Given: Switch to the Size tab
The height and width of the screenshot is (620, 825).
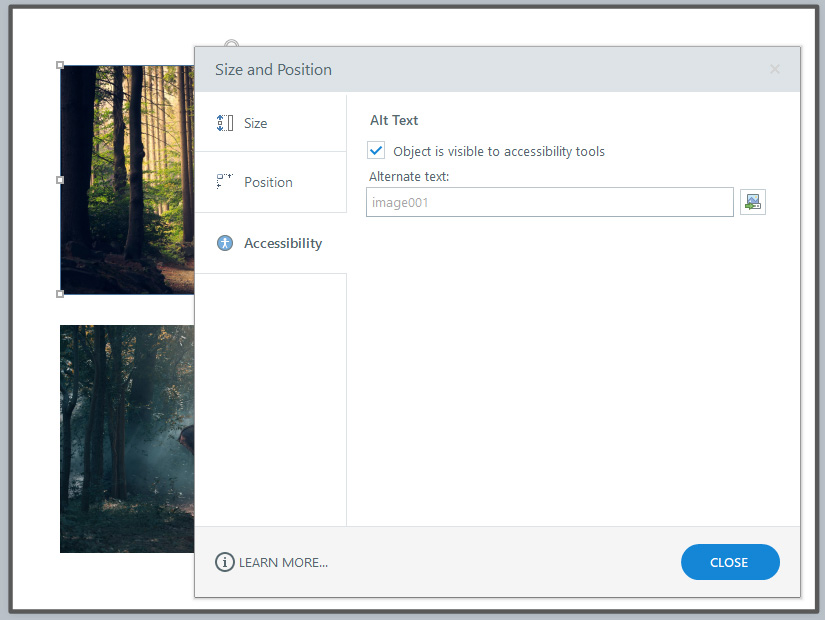Looking at the screenshot, I should 256,123.
